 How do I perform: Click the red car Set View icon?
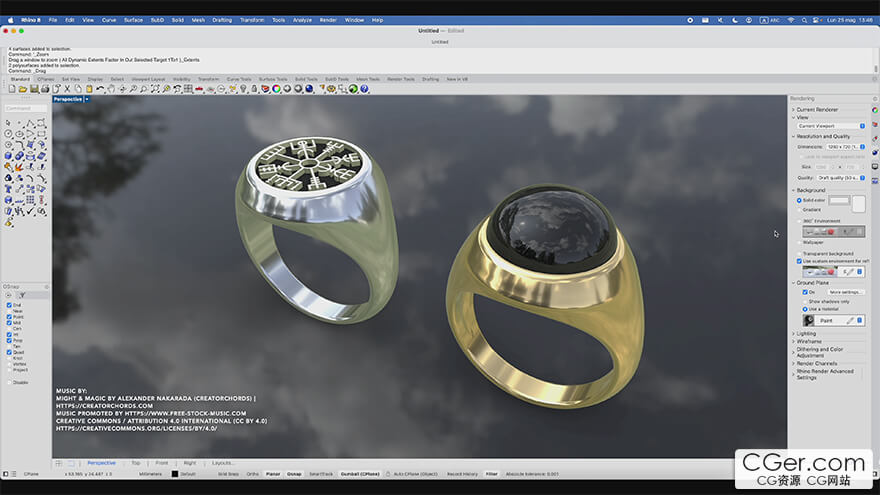pos(199,89)
